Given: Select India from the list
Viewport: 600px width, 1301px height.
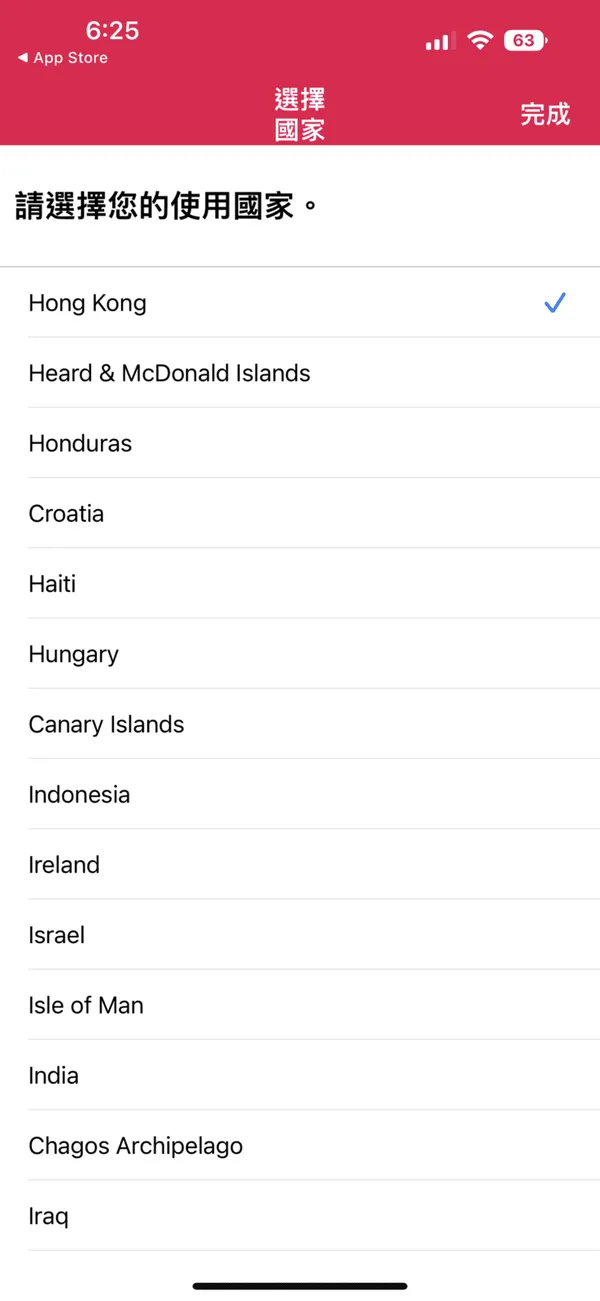Looking at the screenshot, I should pyautogui.click(x=300, y=1075).
